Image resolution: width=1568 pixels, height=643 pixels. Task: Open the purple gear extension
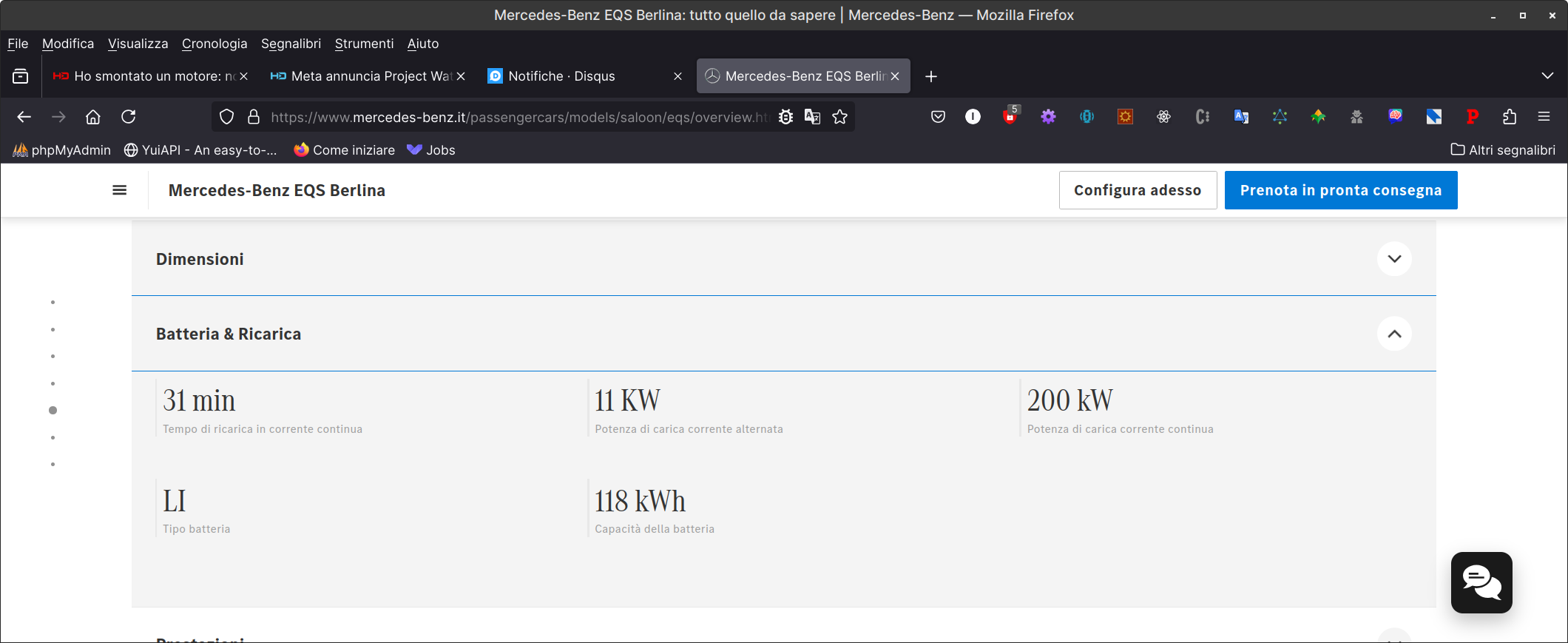(x=1049, y=116)
